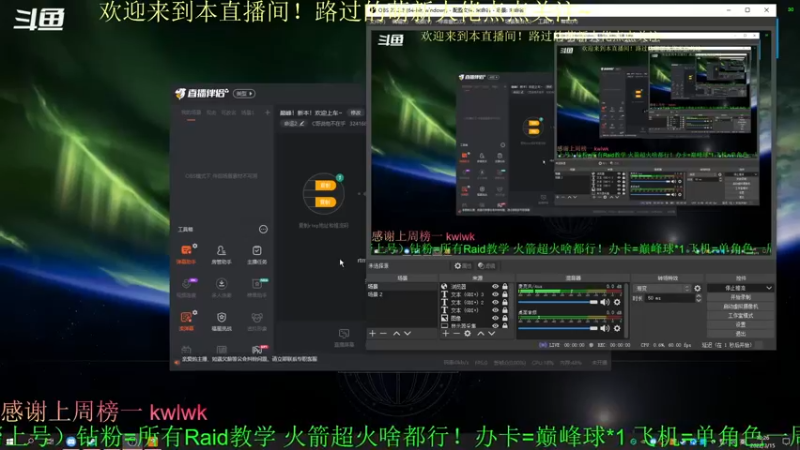Toggle visibility of 显示器采集 source
This screenshot has width=800, height=450.
[495, 325]
